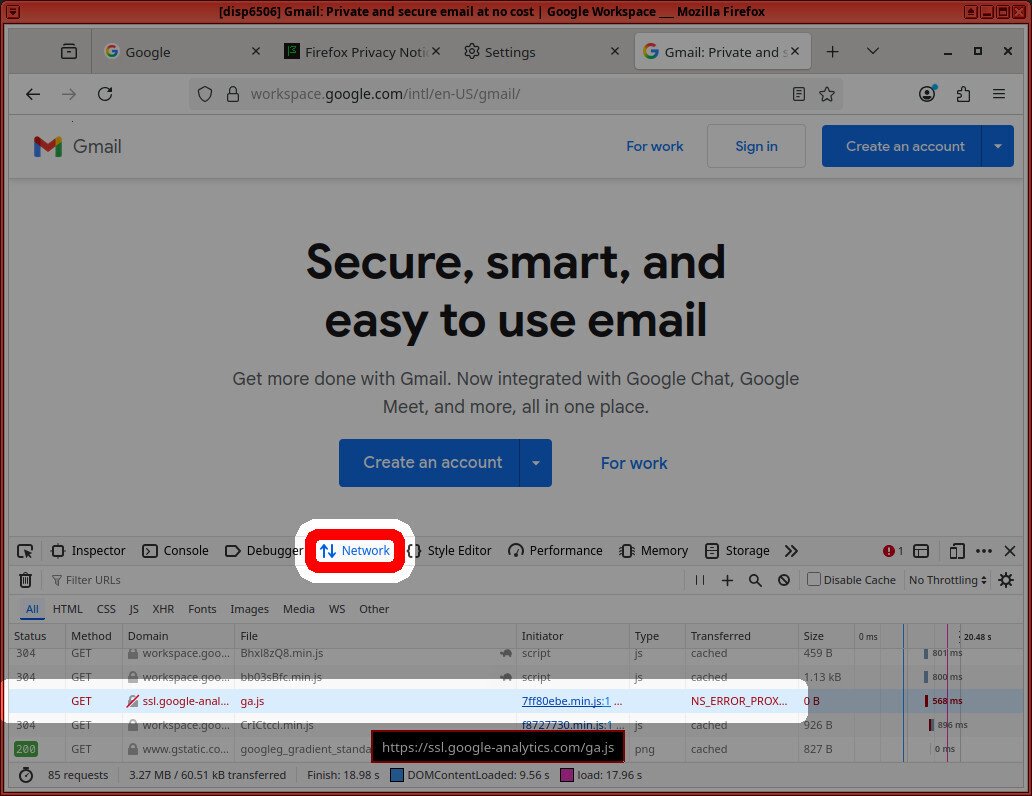Follow the For work link

coord(655,146)
